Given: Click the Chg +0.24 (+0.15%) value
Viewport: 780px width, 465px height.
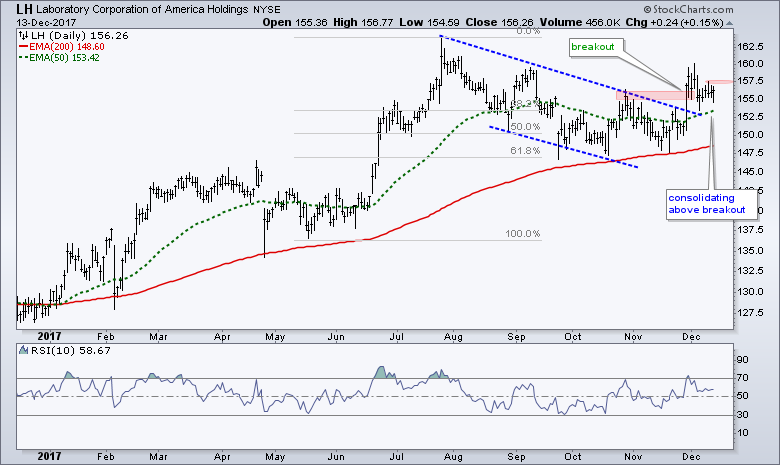Looking at the screenshot, I should tap(674, 22).
